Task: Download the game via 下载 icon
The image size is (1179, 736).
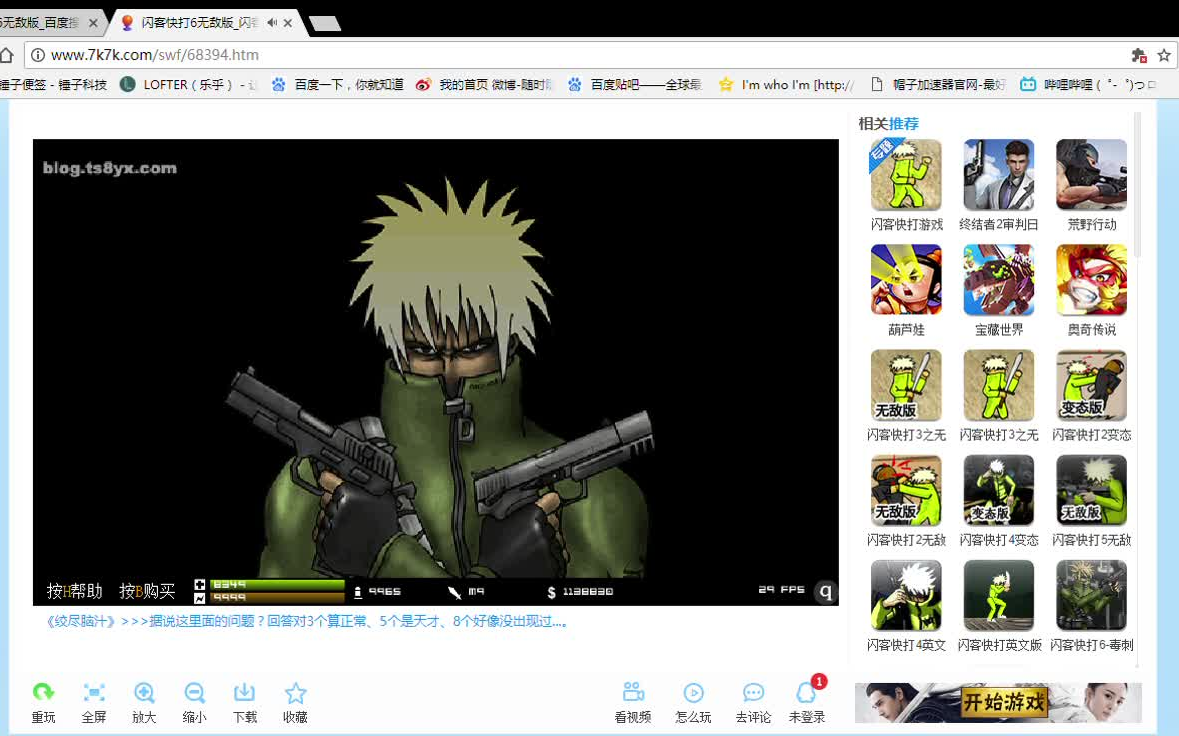Action: [x=244, y=692]
